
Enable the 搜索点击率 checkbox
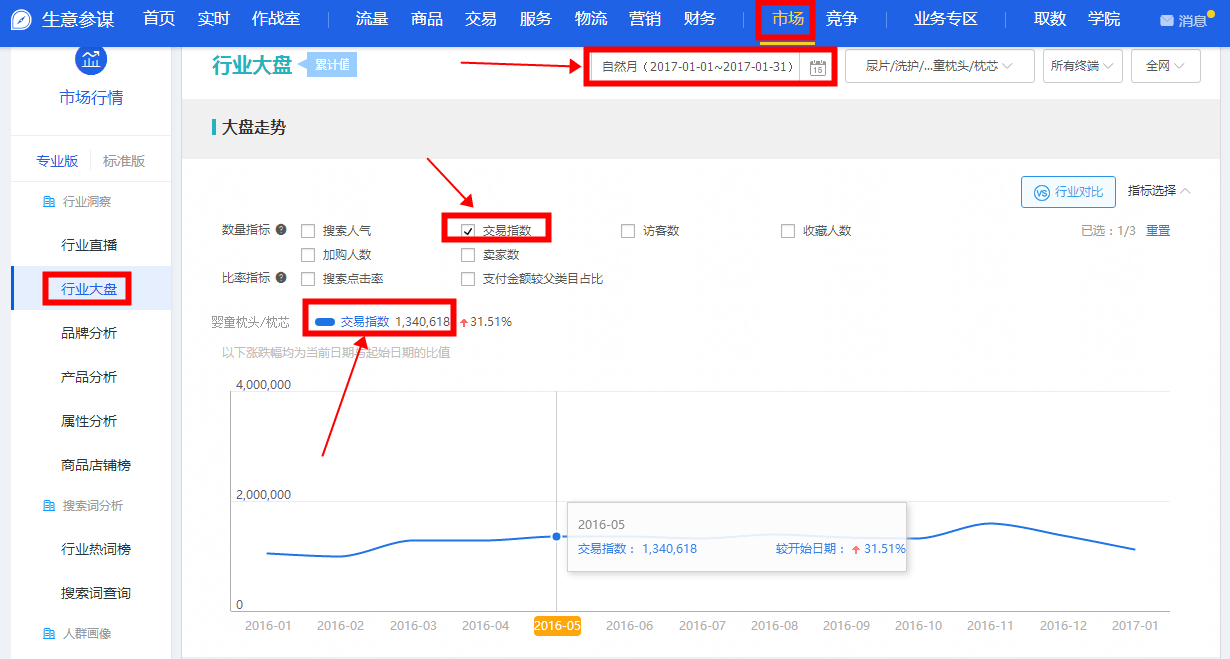308,279
